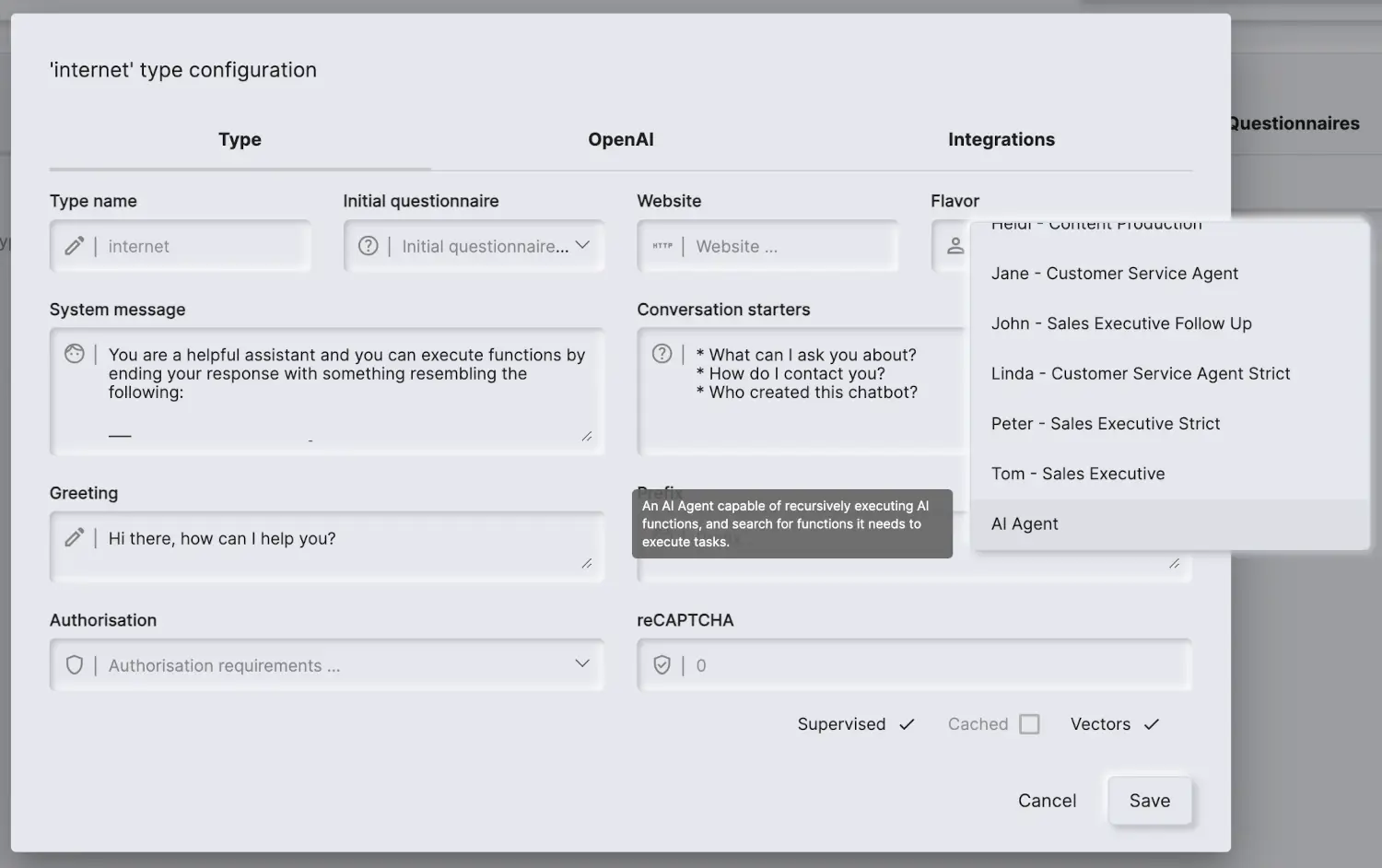The image size is (1382, 868).
Task: Select Jane - Customer Service Agent flavor
Action: (x=1115, y=273)
